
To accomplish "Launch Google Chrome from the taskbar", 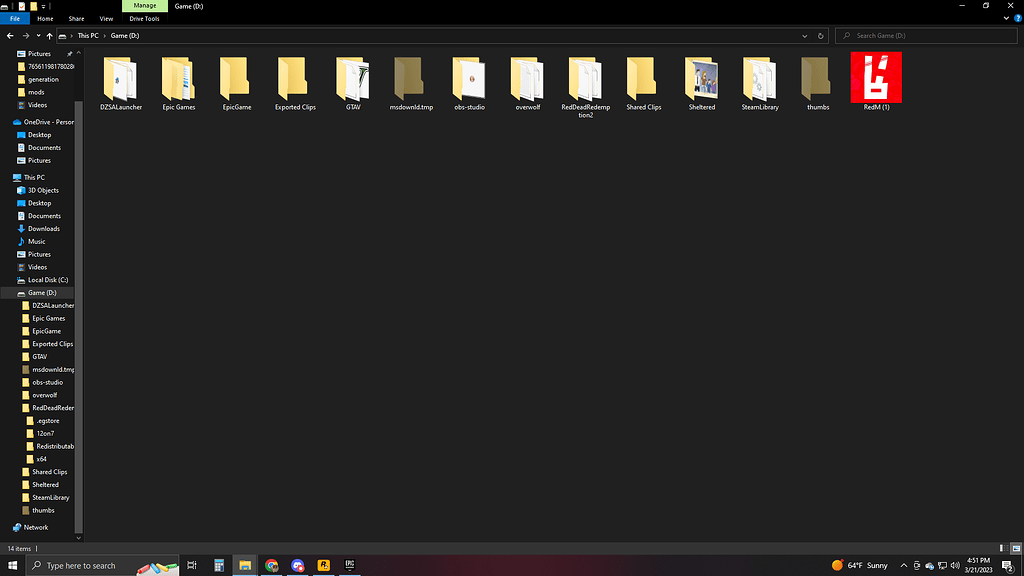I will pyautogui.click(x=271, y=565).
